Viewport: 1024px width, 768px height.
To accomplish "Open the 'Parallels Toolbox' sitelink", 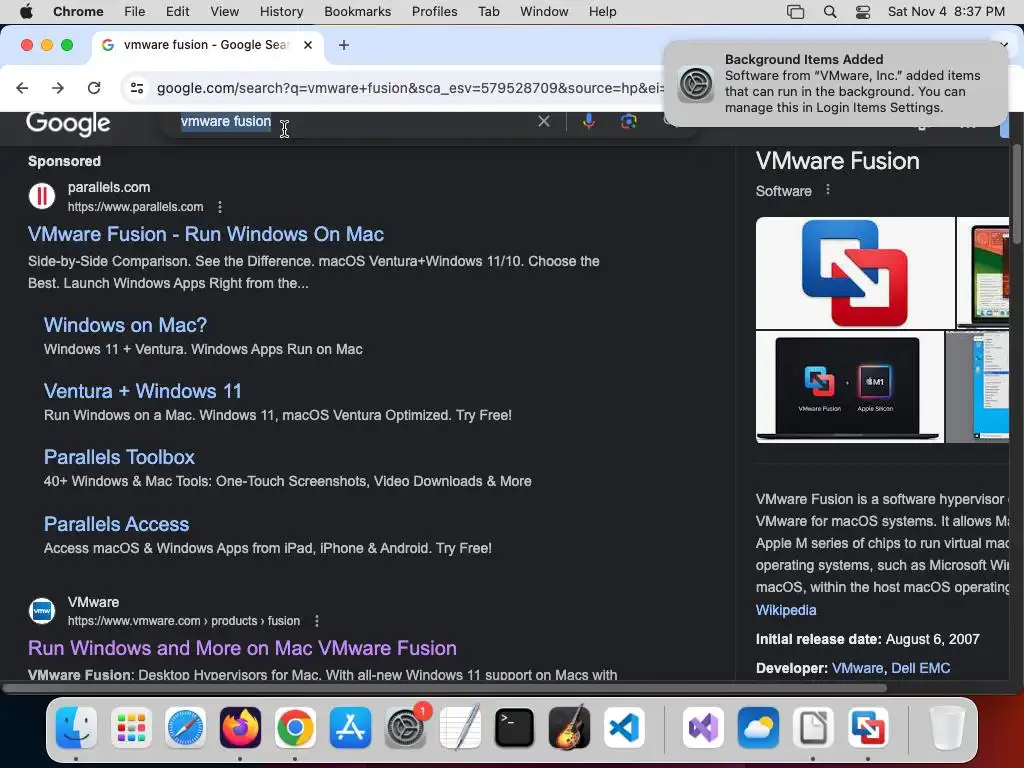I will point(119,457).
